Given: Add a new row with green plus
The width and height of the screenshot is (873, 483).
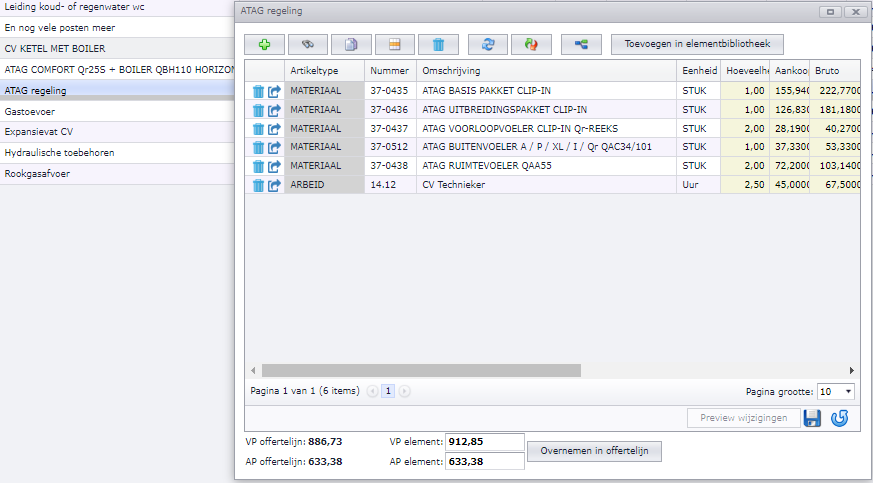Looking at the screenshot, I should point(264,45).
